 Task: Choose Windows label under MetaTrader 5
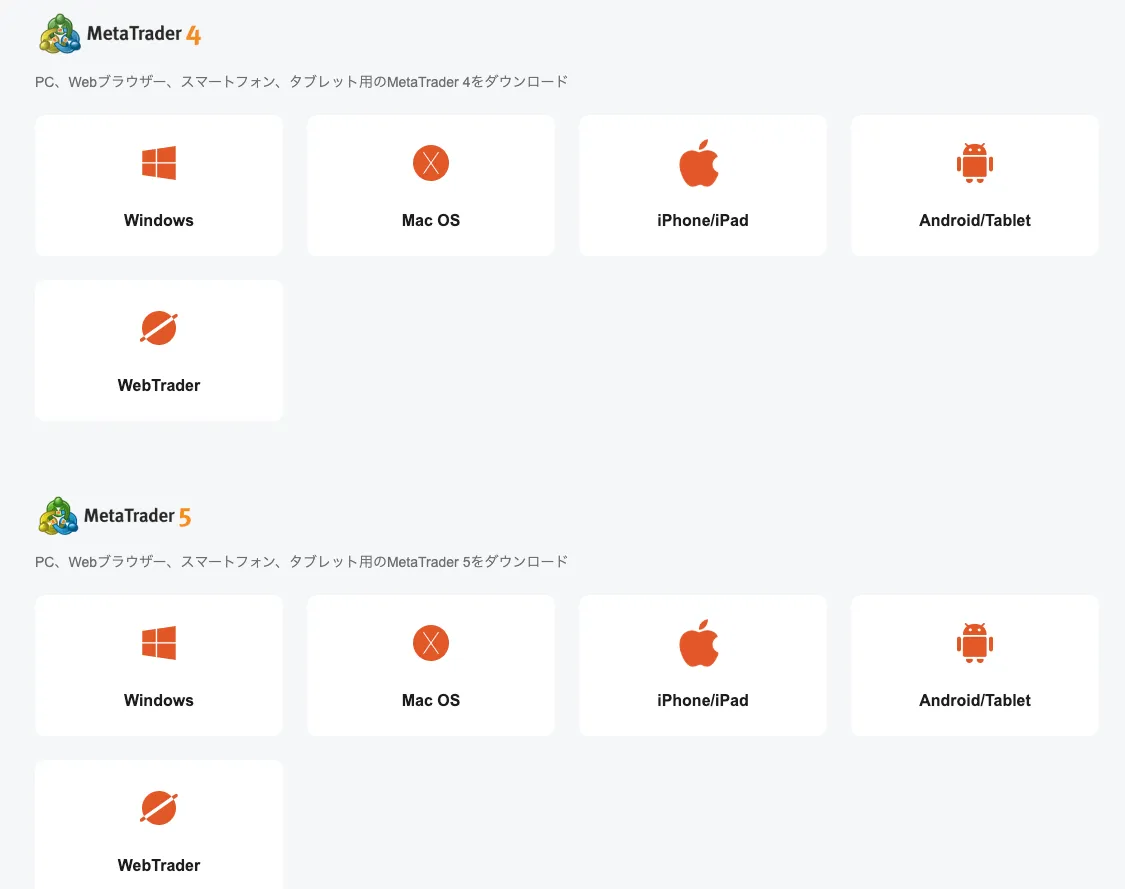coord(159,700)
